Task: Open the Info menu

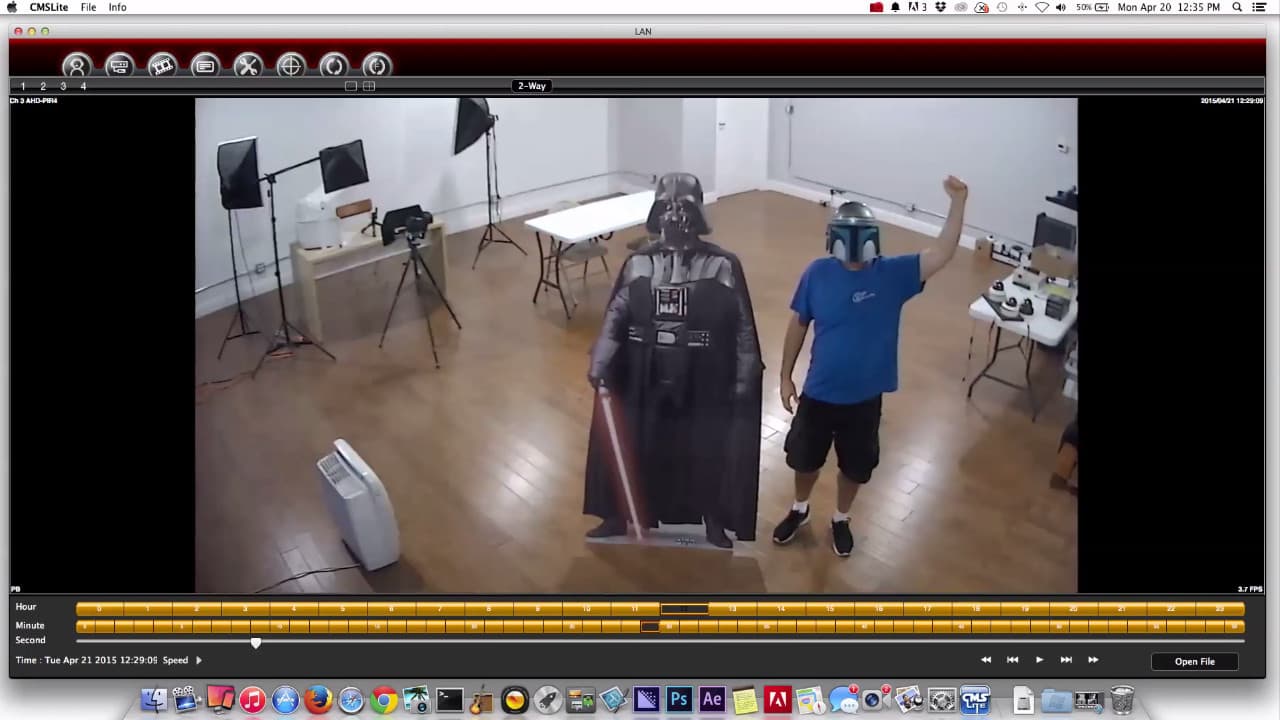Action: click(117, 7)
